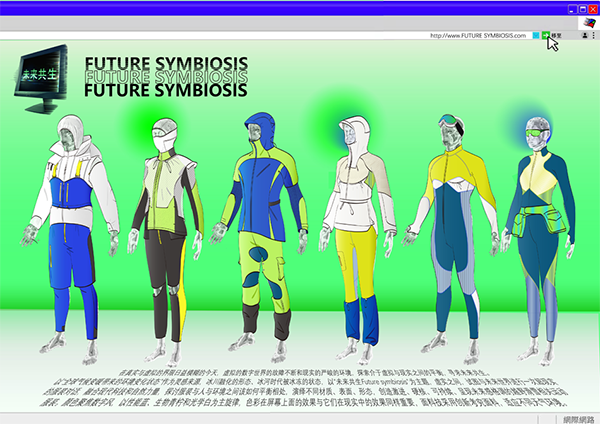Click the FUTURE SYMBIOSIS heading text
Viewport: 600px width, 424px height.
coord(165,77)
